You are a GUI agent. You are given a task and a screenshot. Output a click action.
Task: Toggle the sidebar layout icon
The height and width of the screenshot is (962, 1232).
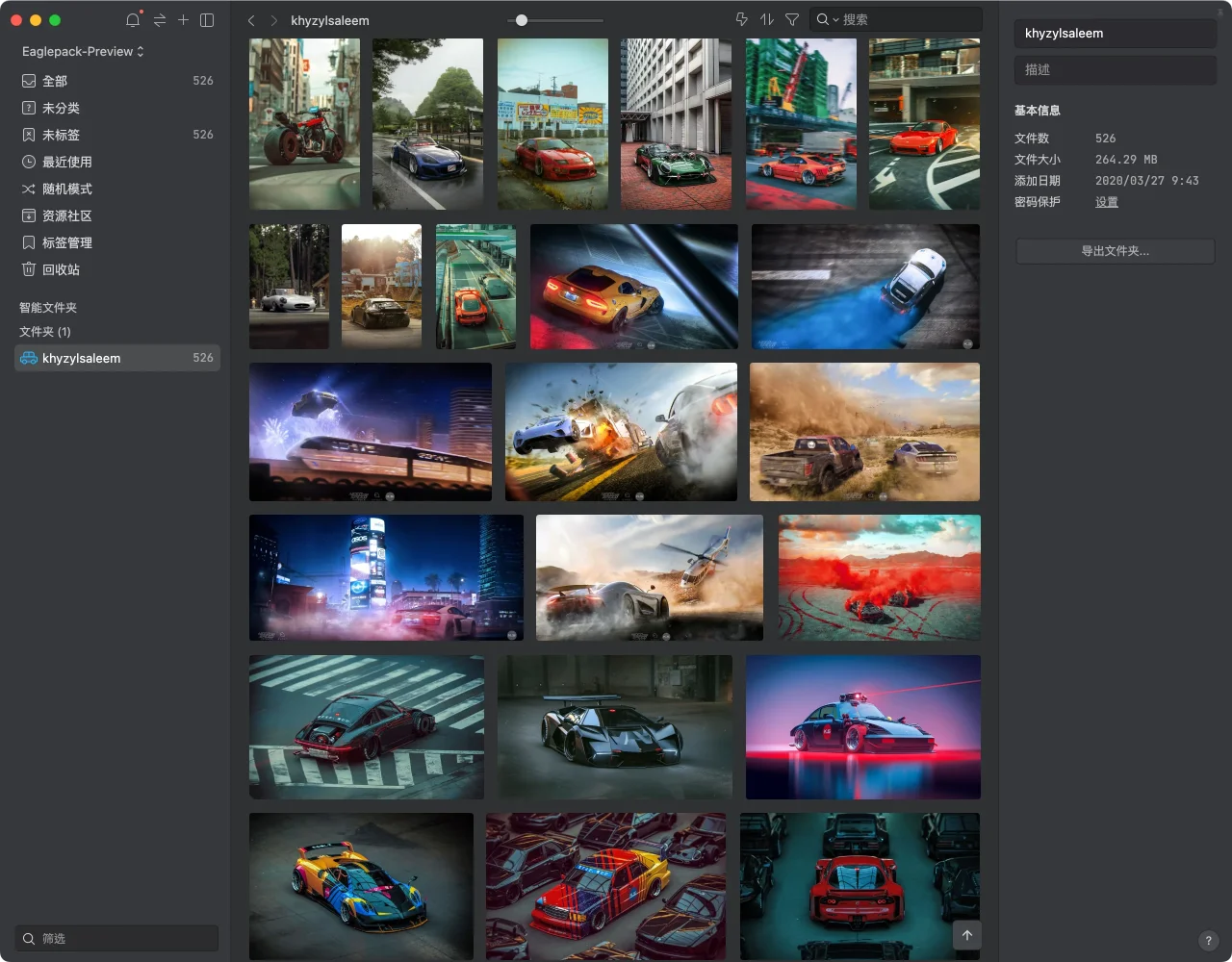coord(207,19)
